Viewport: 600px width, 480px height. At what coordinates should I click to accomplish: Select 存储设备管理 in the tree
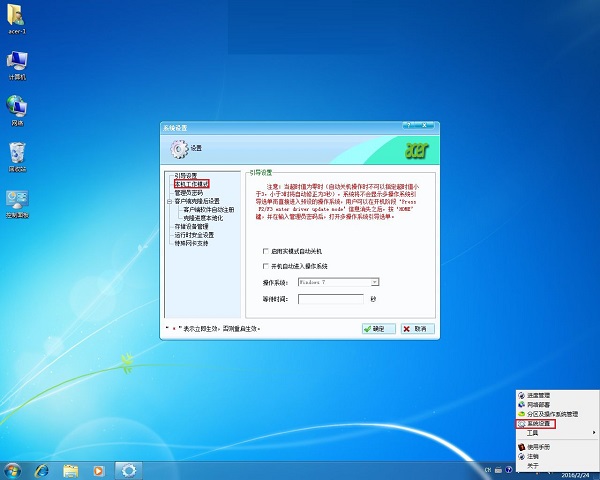[x=191, y=227]
